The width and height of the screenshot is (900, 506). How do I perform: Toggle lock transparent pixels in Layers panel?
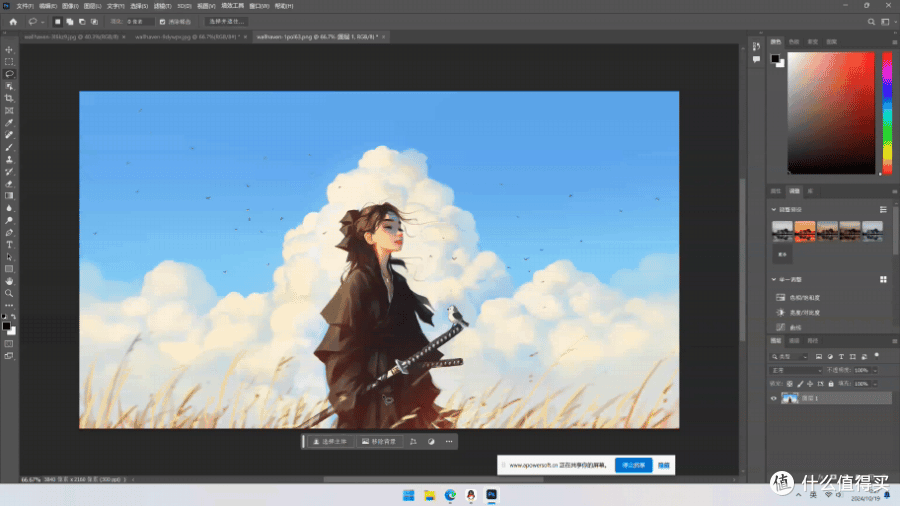[x=790, y=384]
